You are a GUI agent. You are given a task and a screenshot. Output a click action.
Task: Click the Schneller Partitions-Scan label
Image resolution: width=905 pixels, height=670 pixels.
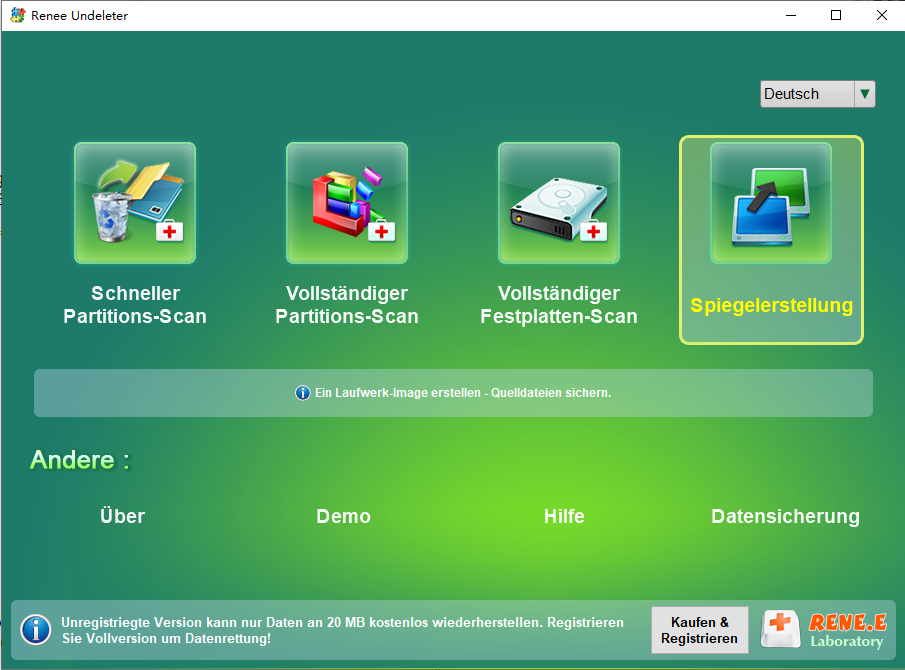tap(135, 305)
